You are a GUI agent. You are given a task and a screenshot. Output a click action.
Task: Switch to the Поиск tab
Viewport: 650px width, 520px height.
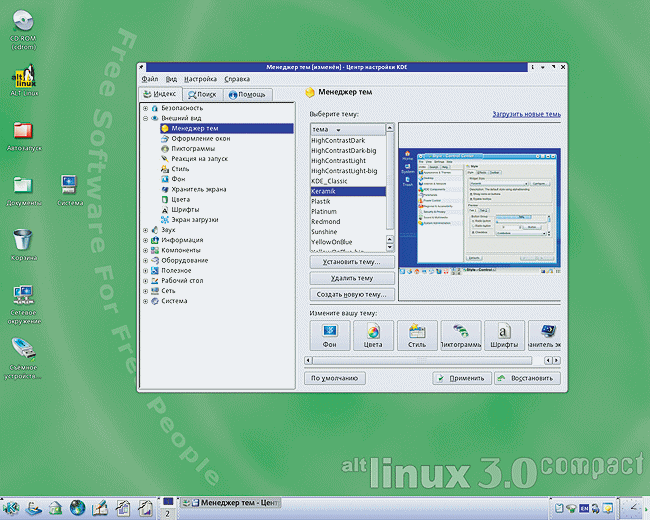[200, 94]
